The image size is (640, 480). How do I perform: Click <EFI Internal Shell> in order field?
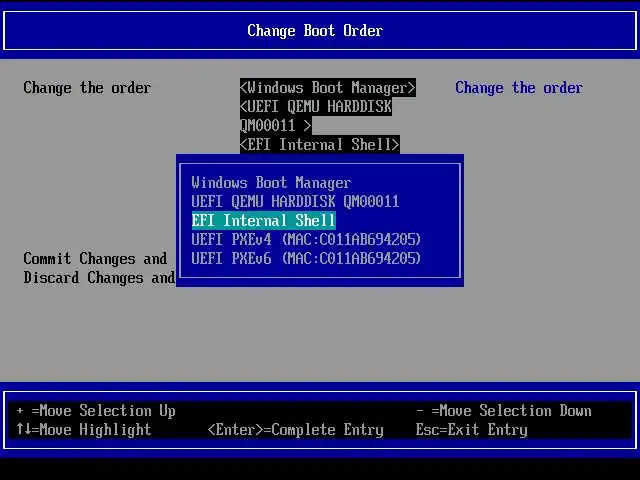[320, 144]
